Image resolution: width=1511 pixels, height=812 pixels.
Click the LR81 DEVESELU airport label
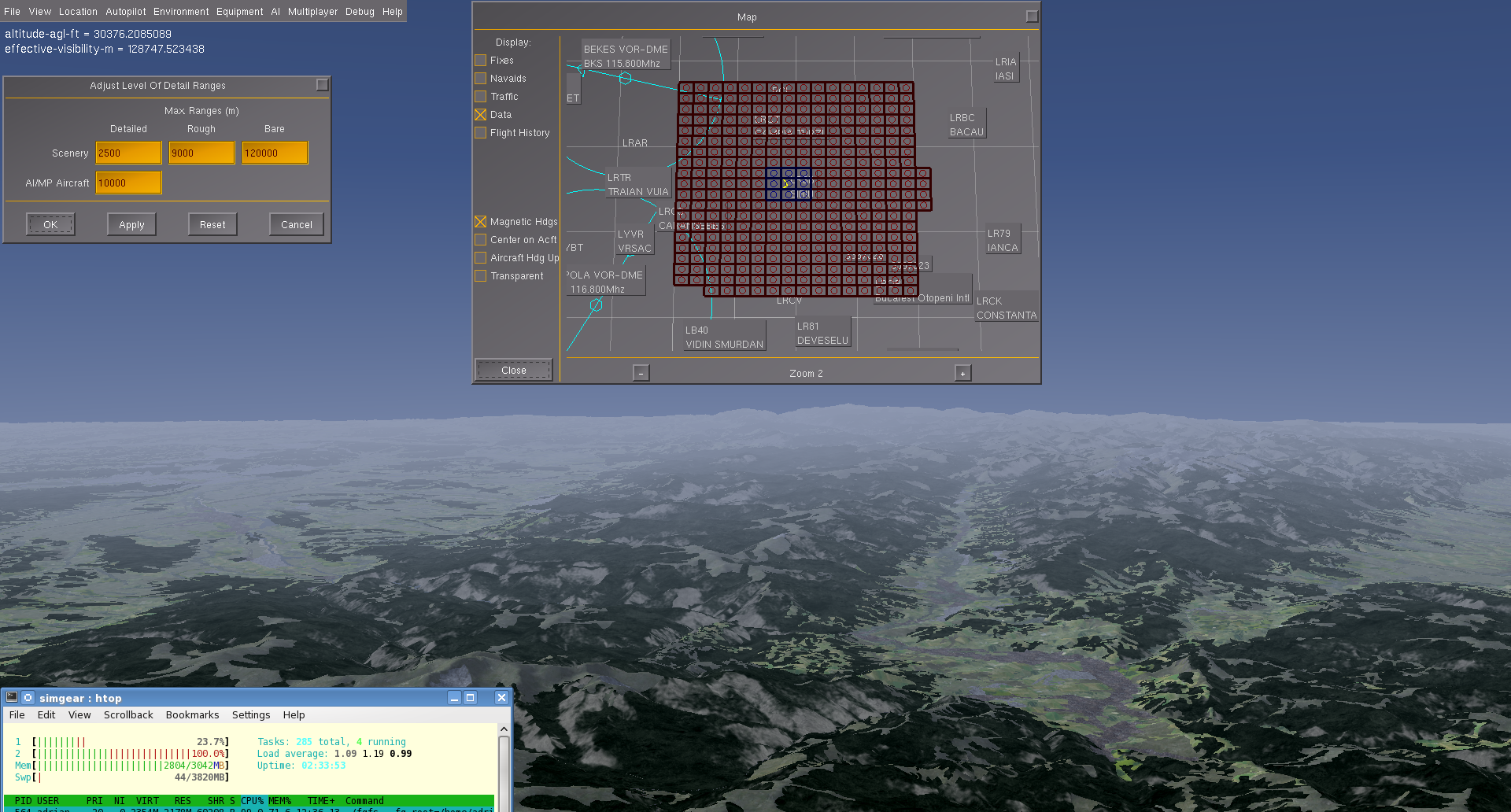point(822,333)
